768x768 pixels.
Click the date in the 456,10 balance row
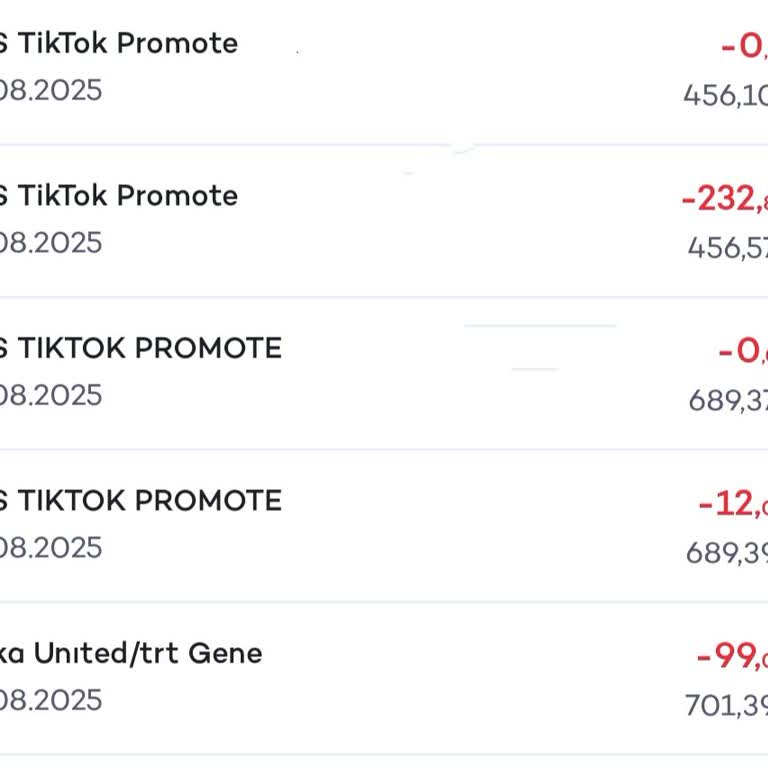(x=50, y=91)
